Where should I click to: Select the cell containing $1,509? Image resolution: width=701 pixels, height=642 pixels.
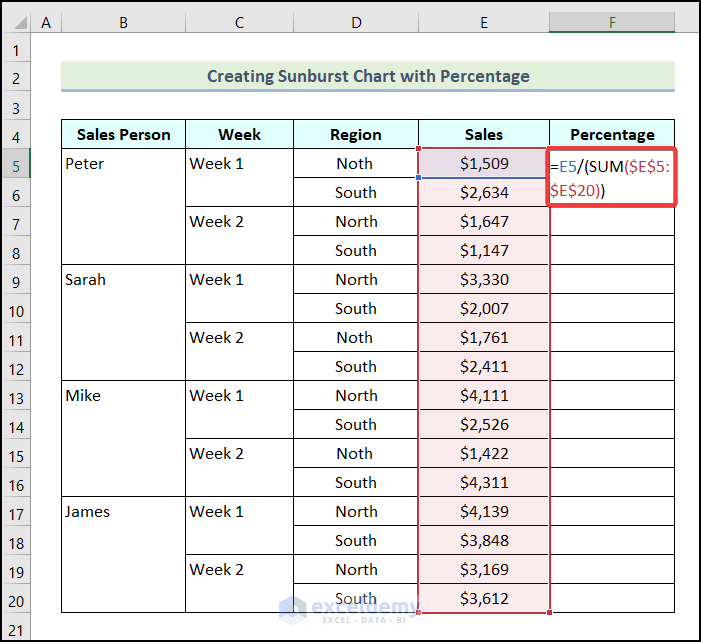(x=484, y=164)
